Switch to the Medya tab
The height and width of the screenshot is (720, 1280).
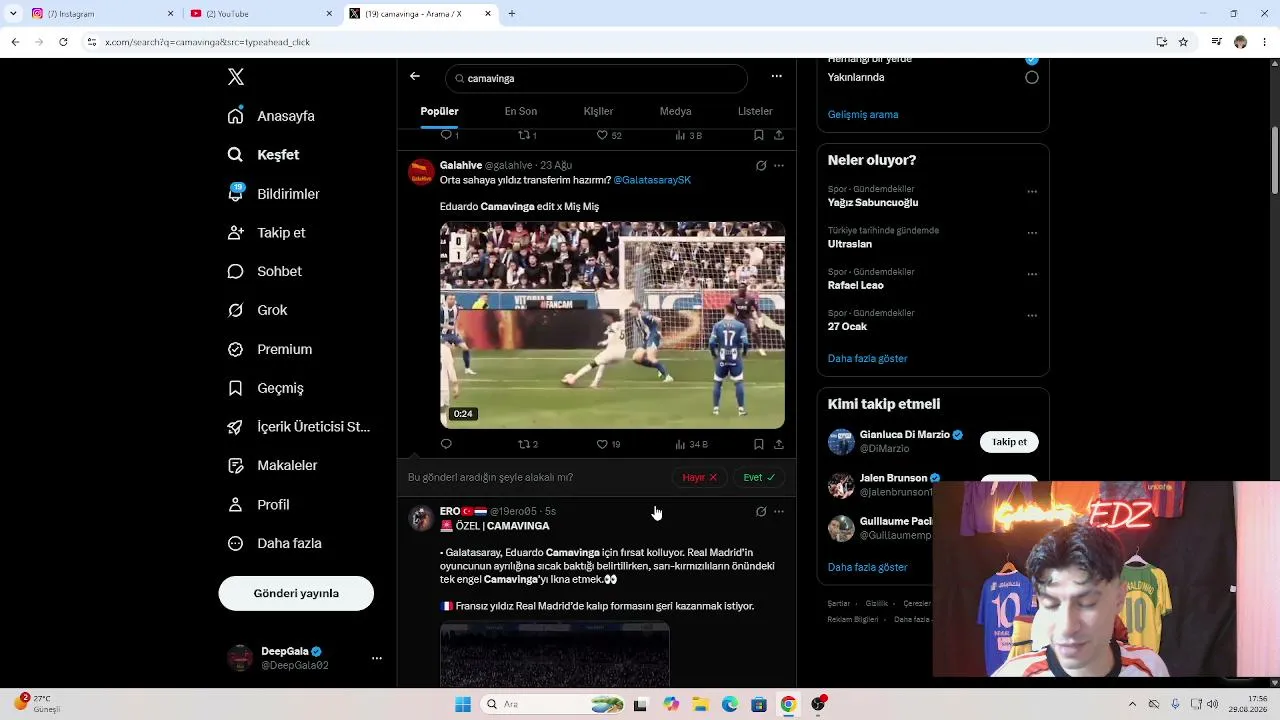click(x=675, y=111)
